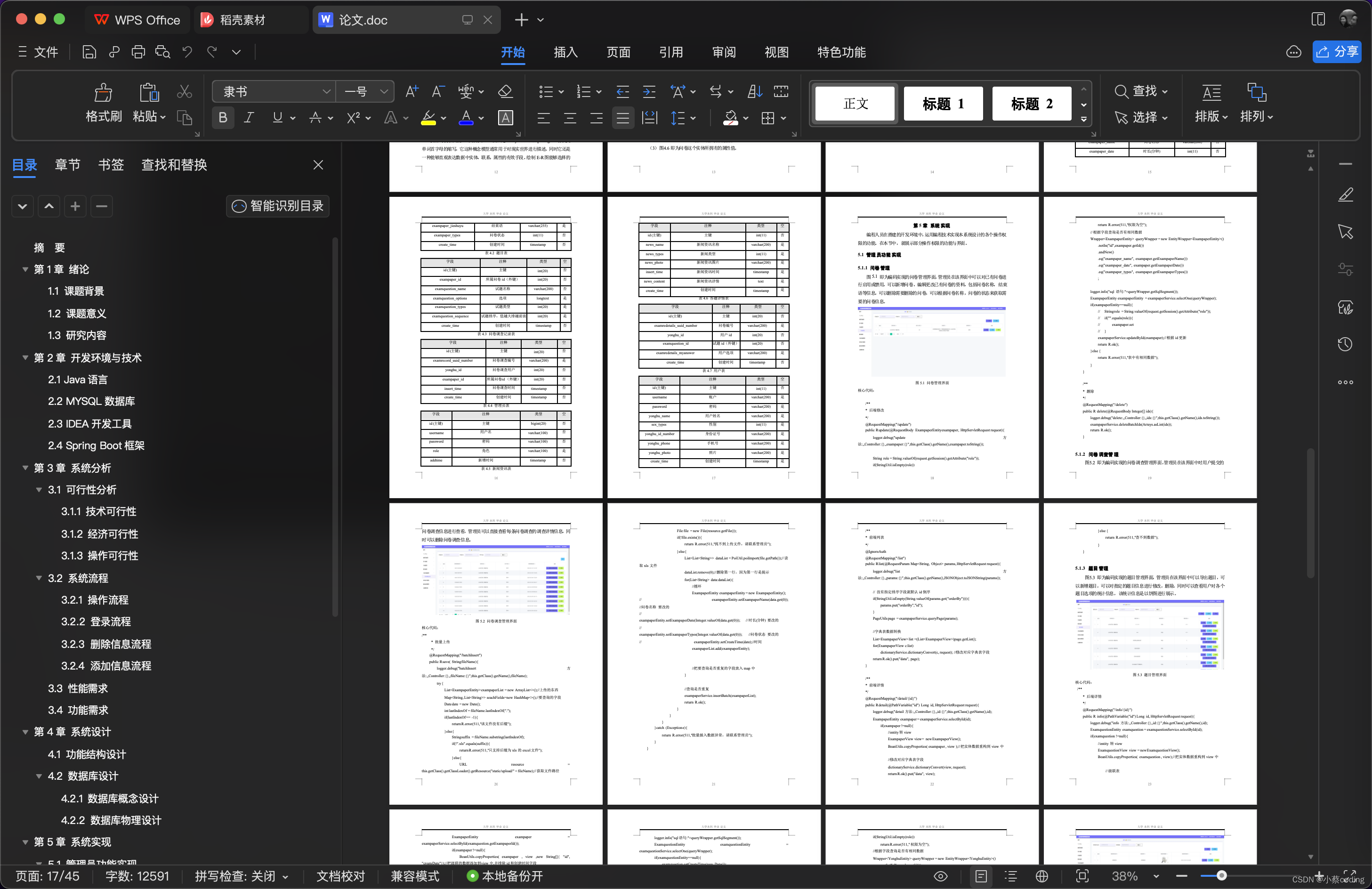
Task: Open the zoom percentage dropdown
Action: (x=1156, y=876)
